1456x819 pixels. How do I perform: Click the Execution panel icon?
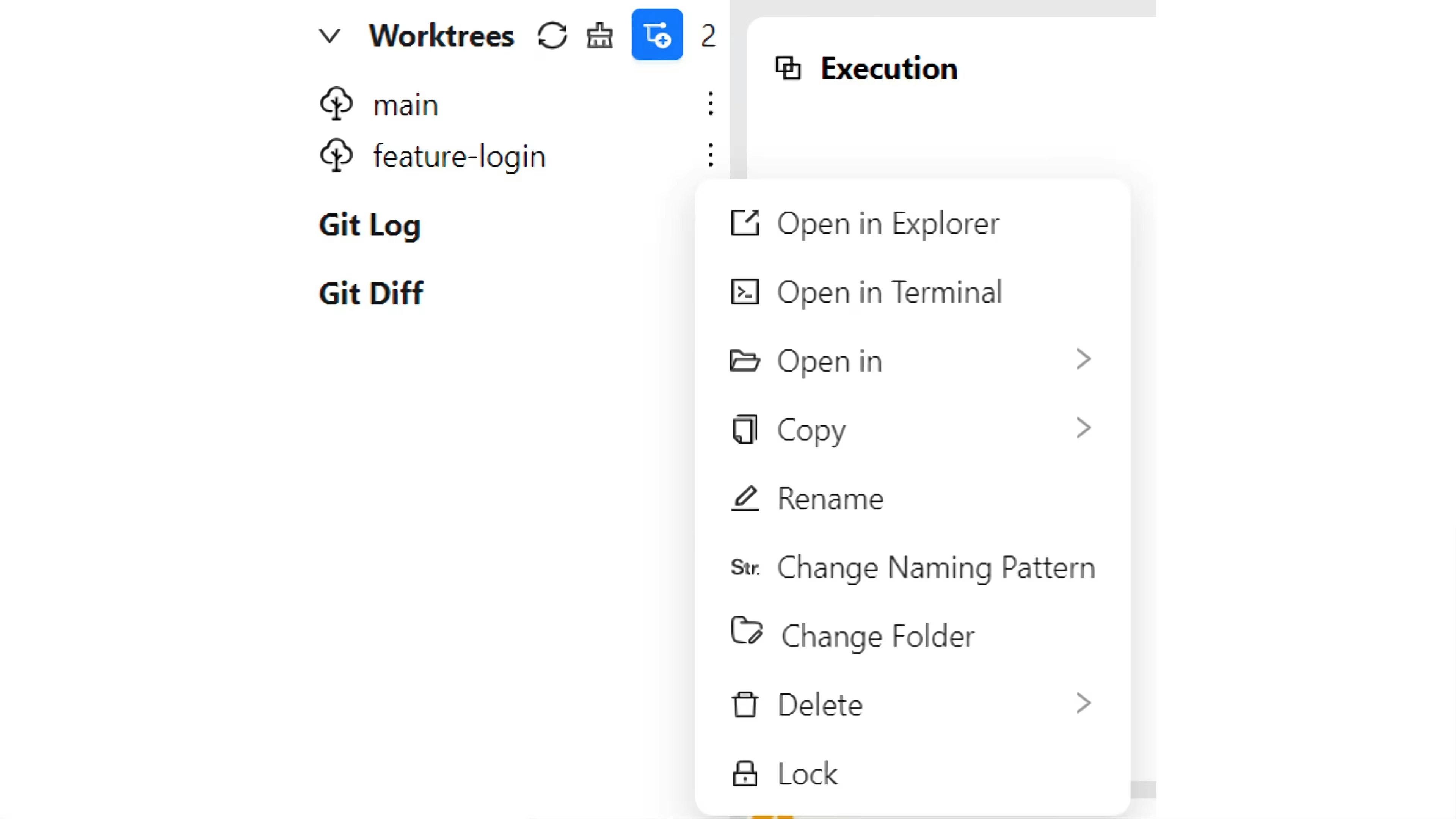tap(788, 68)
